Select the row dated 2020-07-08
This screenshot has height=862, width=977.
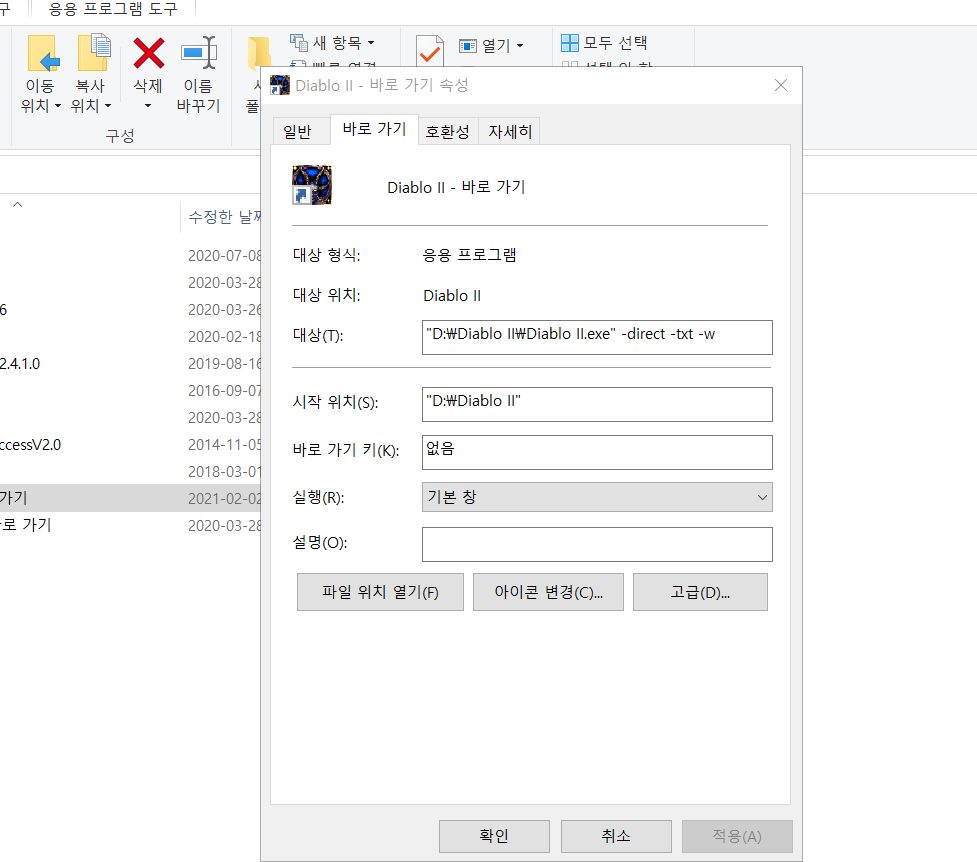[x=130, y=256]
